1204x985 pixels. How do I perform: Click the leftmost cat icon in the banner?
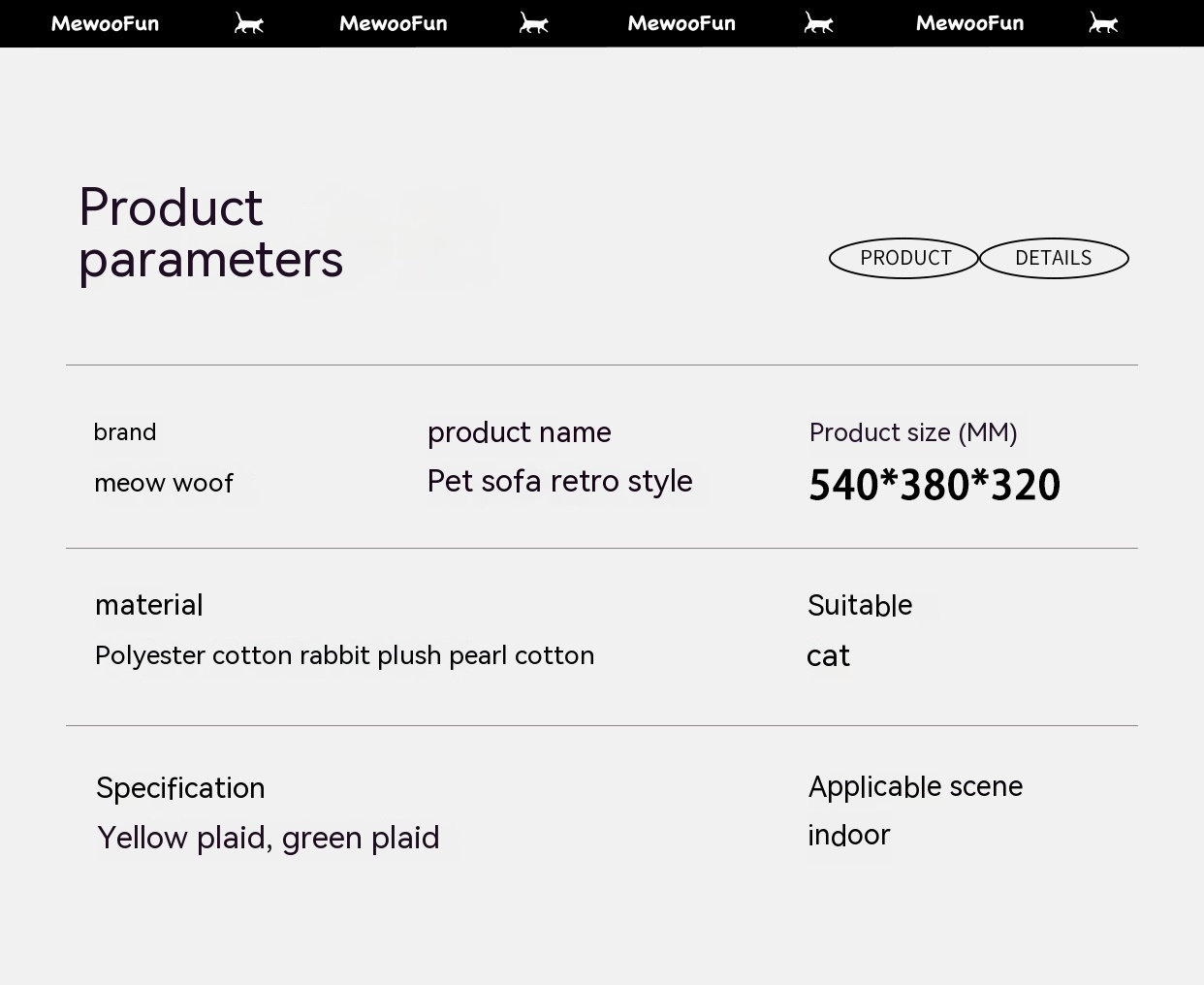coord(249,23)
